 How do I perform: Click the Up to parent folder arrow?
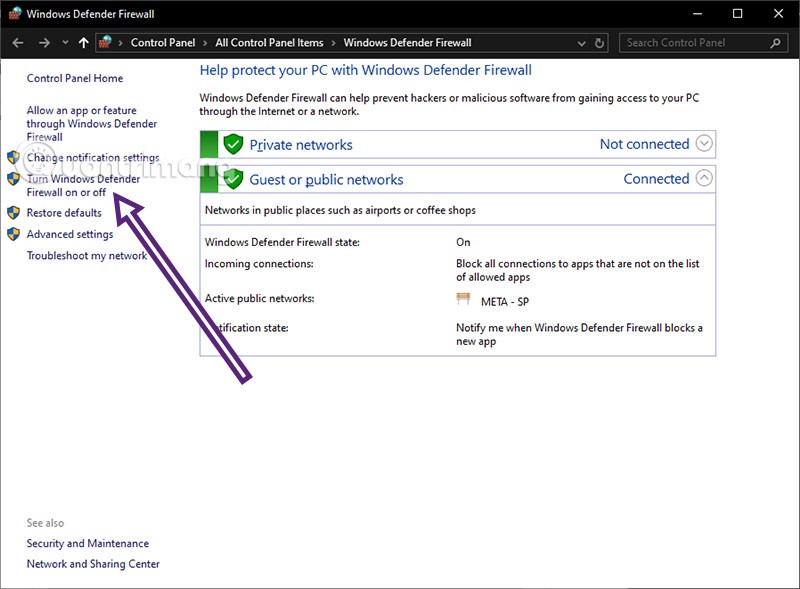tap(83, 43)
